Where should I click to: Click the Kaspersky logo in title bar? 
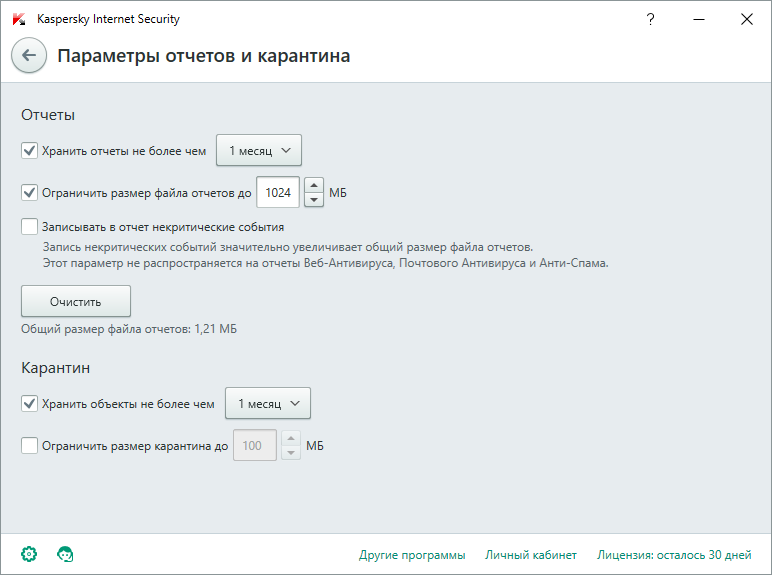coord(19,19)
